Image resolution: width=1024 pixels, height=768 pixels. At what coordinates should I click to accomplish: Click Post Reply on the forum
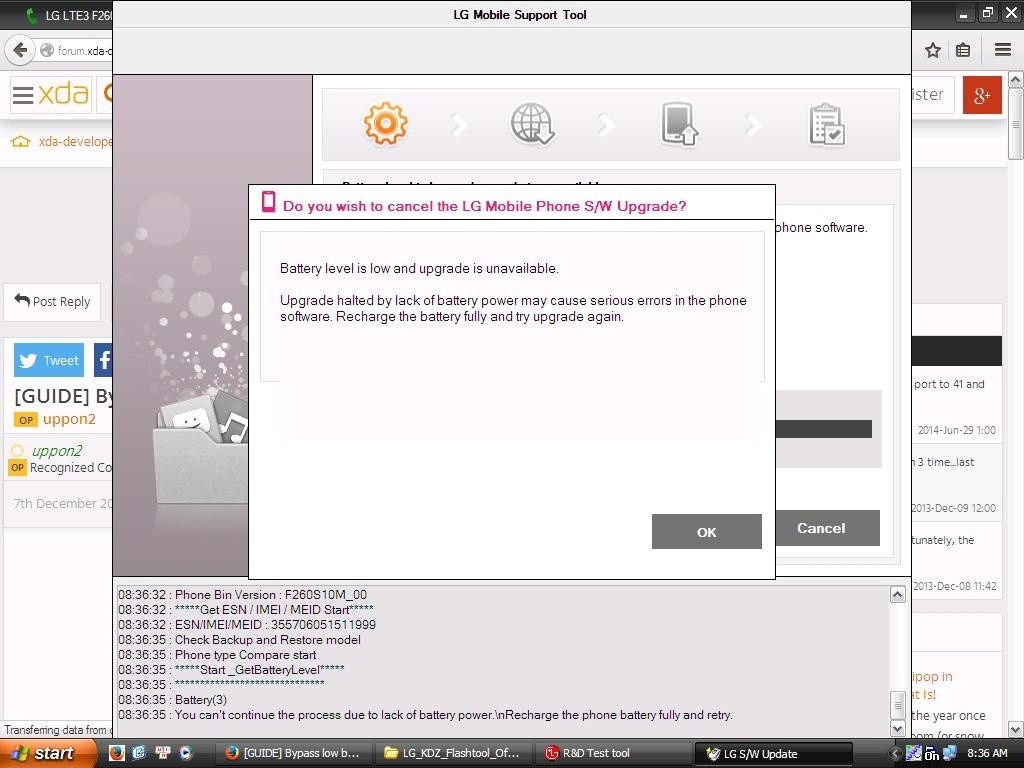52,301
